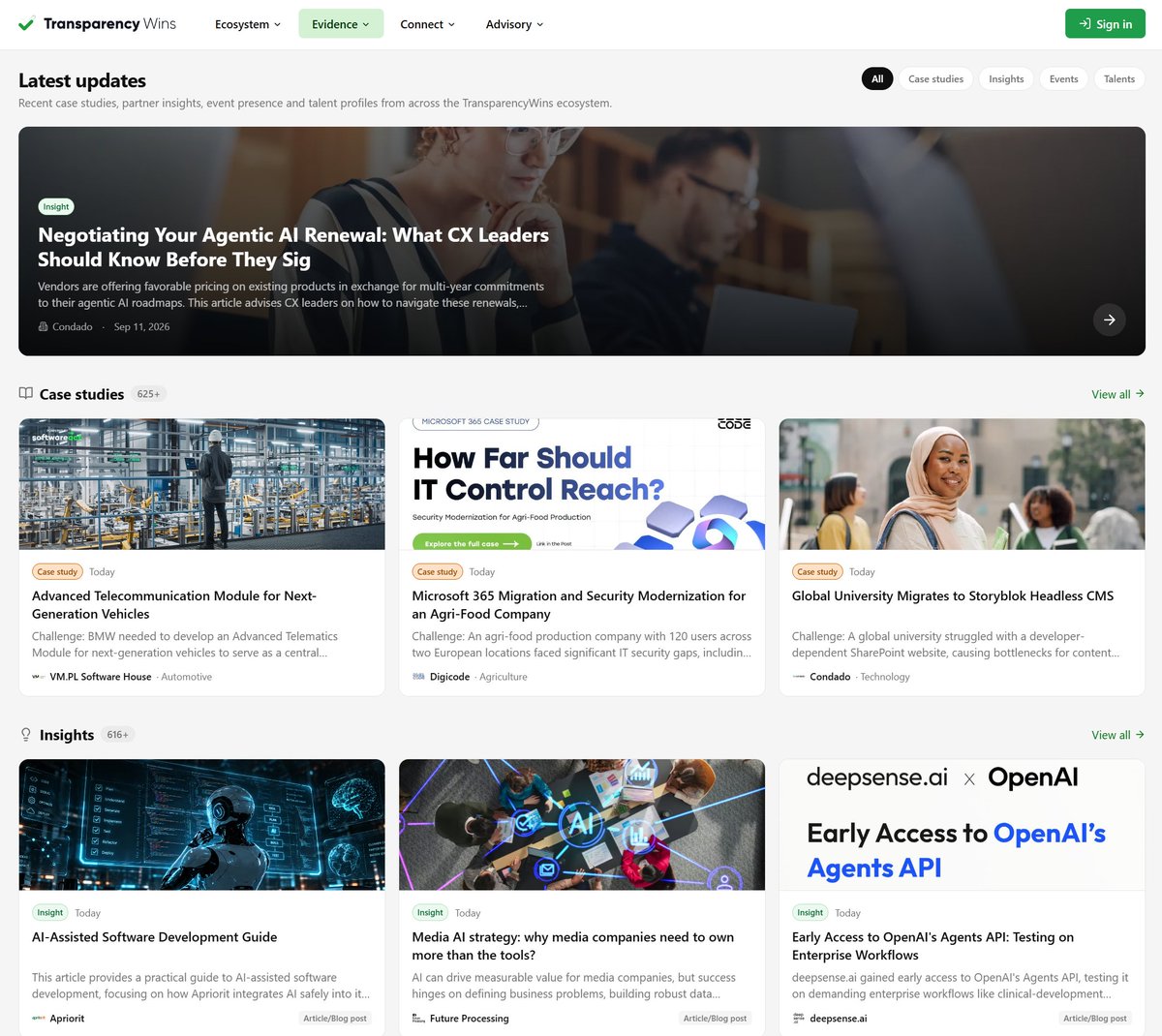Image resolution: width=1162 pixels, height=1036 pixels.
Task: Expand the Evidence dropdown menu
Action: (x=341, y=24)
